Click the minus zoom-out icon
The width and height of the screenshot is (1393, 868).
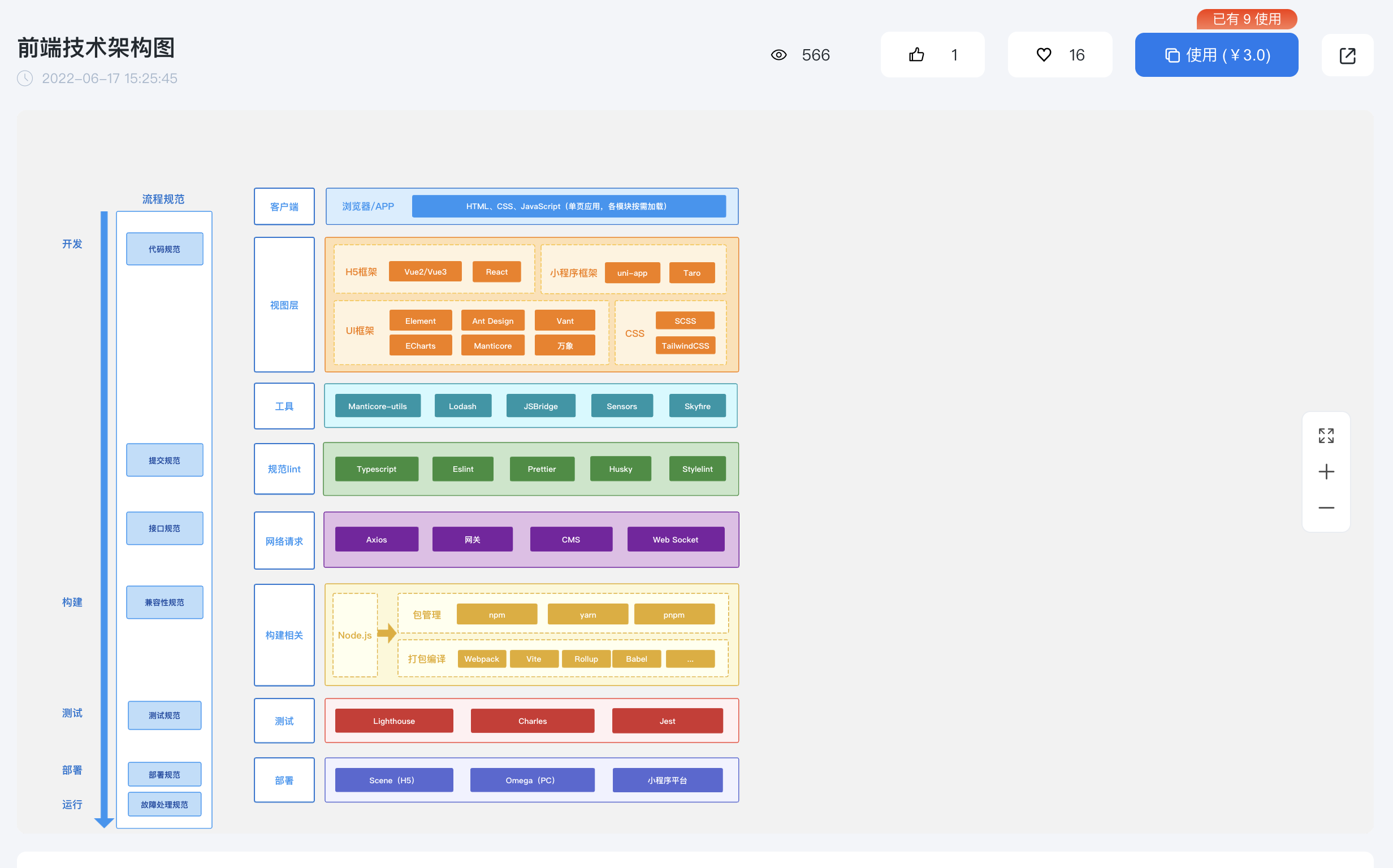[1326, 507]
